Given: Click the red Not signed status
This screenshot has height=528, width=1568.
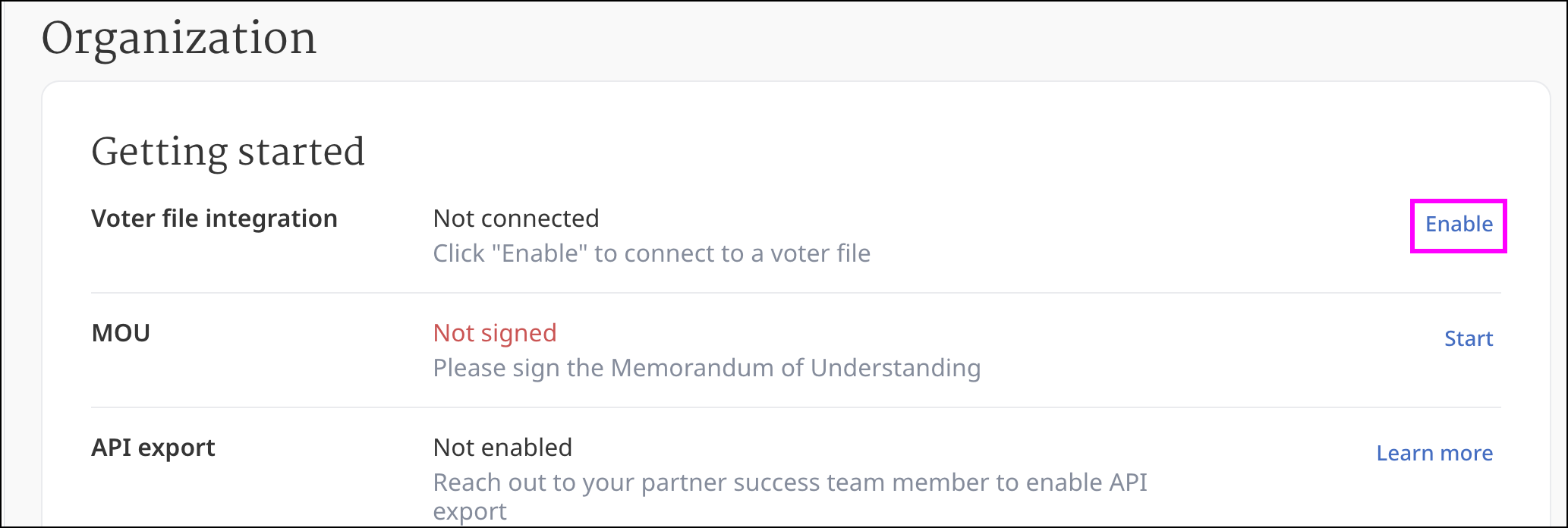Looking at the screenshot, I should (495, 334).
